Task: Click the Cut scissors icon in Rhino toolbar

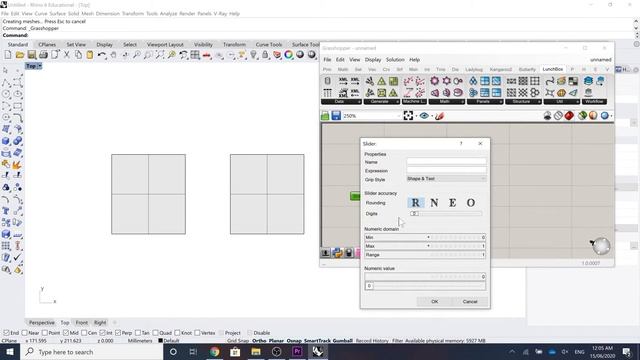Action: pyautogui.click(x=67, y=55)
